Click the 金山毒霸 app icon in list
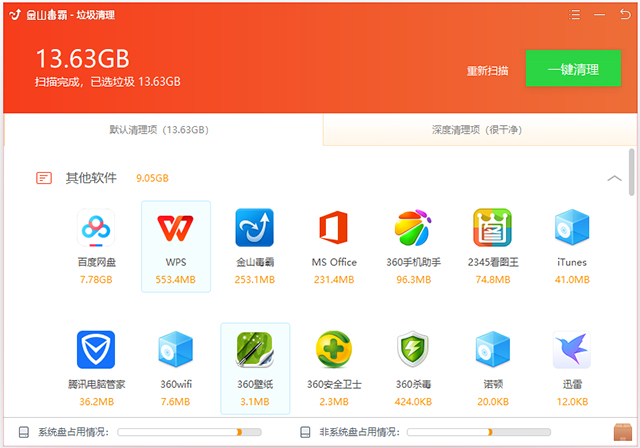Image resolution: width=640 pixels, height=448 pixels. click(x=255, y=228)
